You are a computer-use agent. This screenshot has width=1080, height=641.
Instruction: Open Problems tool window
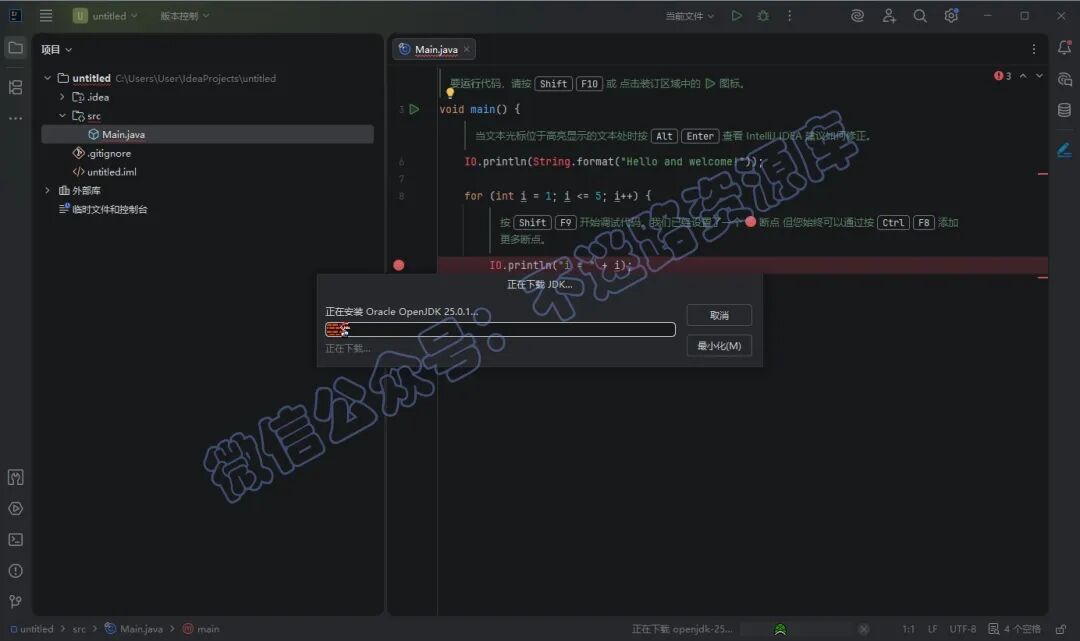(15, 571)
